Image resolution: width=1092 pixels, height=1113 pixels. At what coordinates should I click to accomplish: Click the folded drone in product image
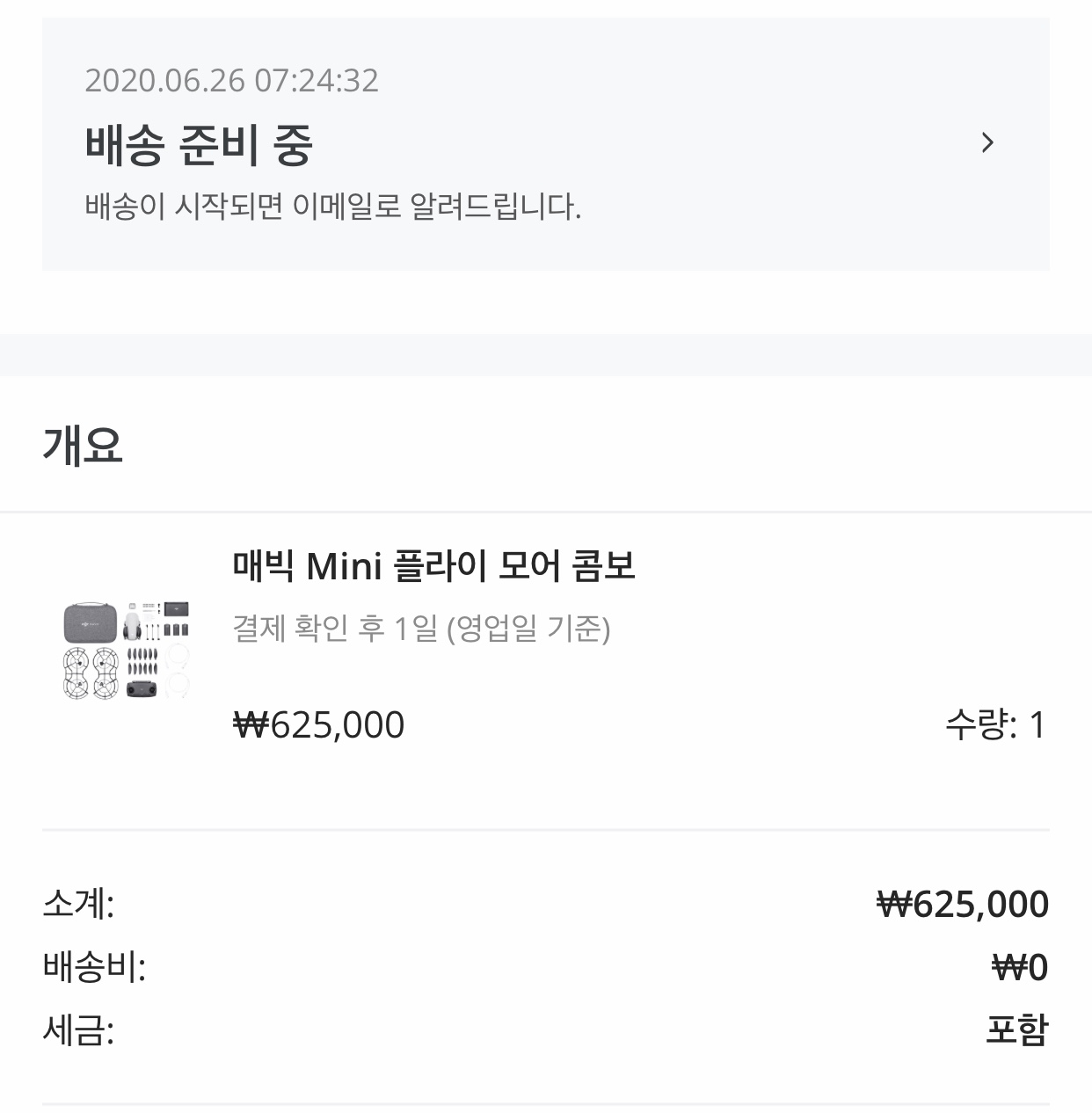[133, 626]
